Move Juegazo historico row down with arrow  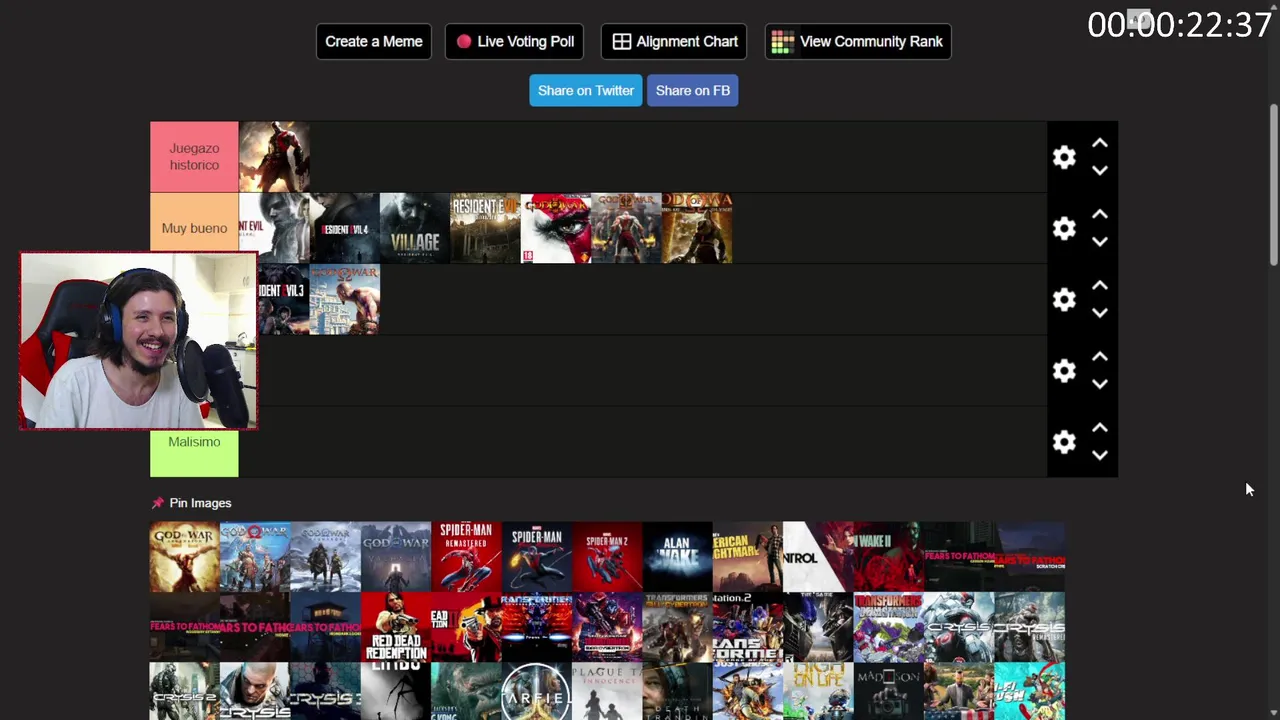pos(1100,170)
